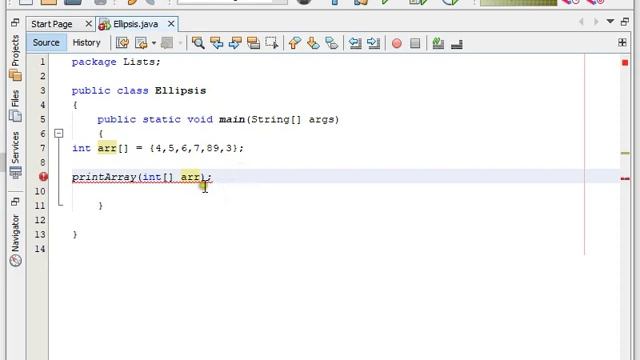Open the Back history dropdown arrow
Viewport: 640px width, 360px height.
[153, 43]
